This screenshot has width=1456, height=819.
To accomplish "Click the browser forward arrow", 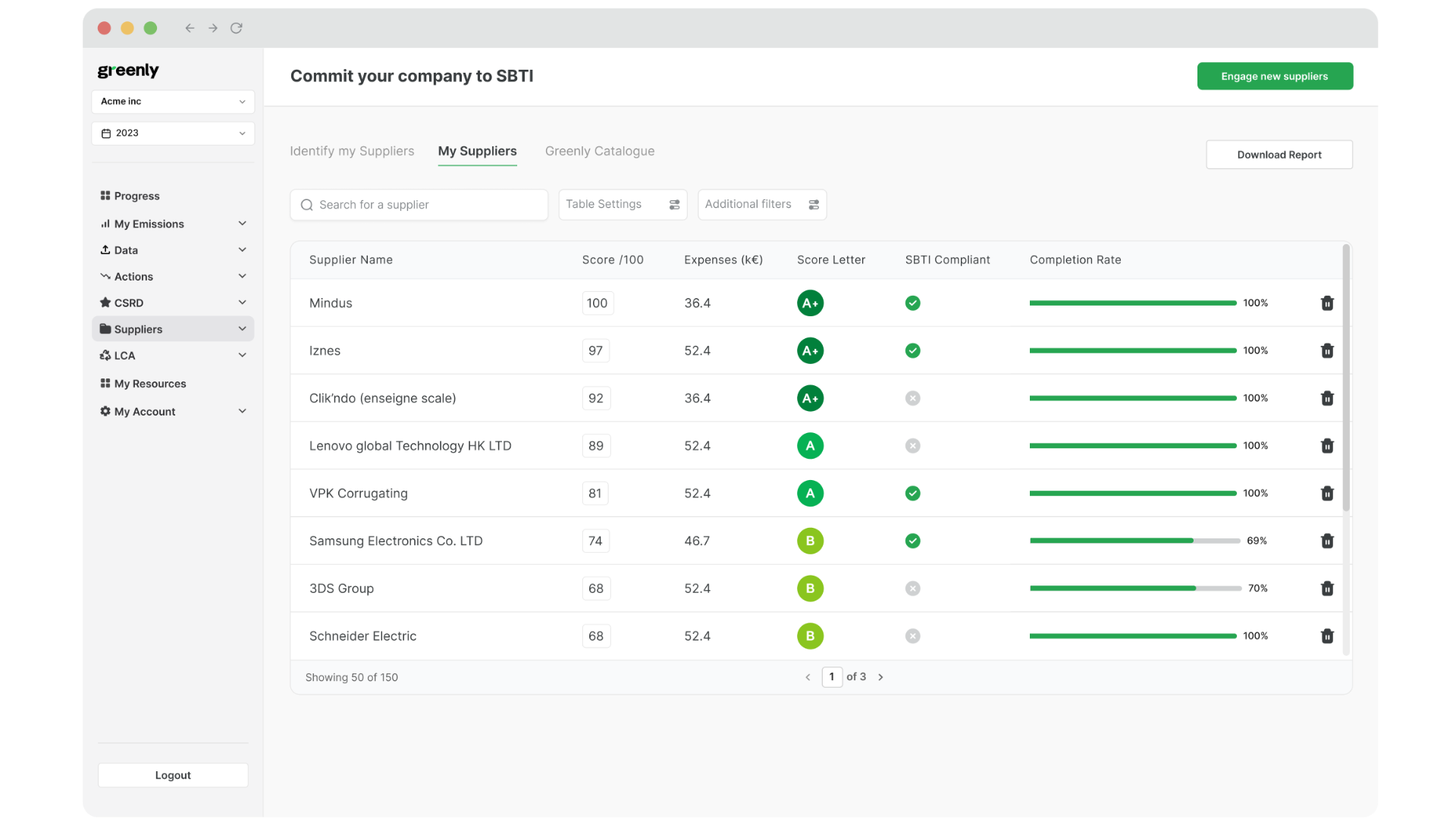I will point(213,28).
